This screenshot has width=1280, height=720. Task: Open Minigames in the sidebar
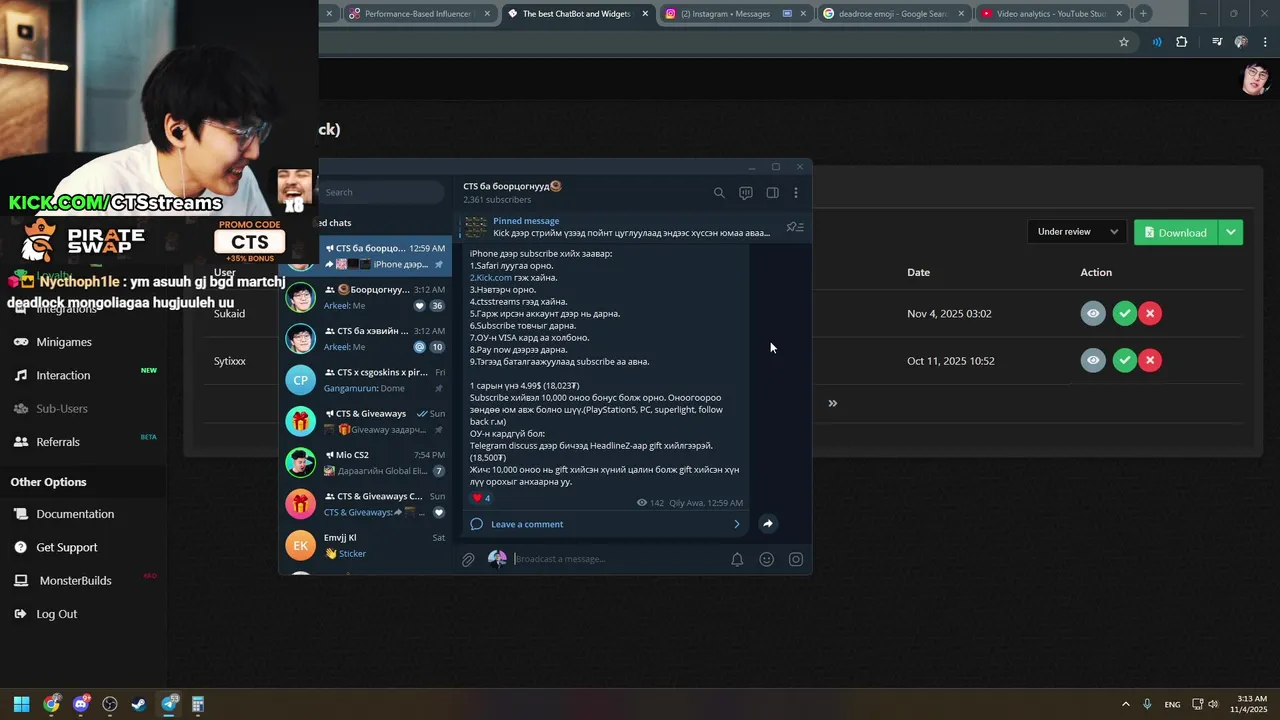click(64, 342)
